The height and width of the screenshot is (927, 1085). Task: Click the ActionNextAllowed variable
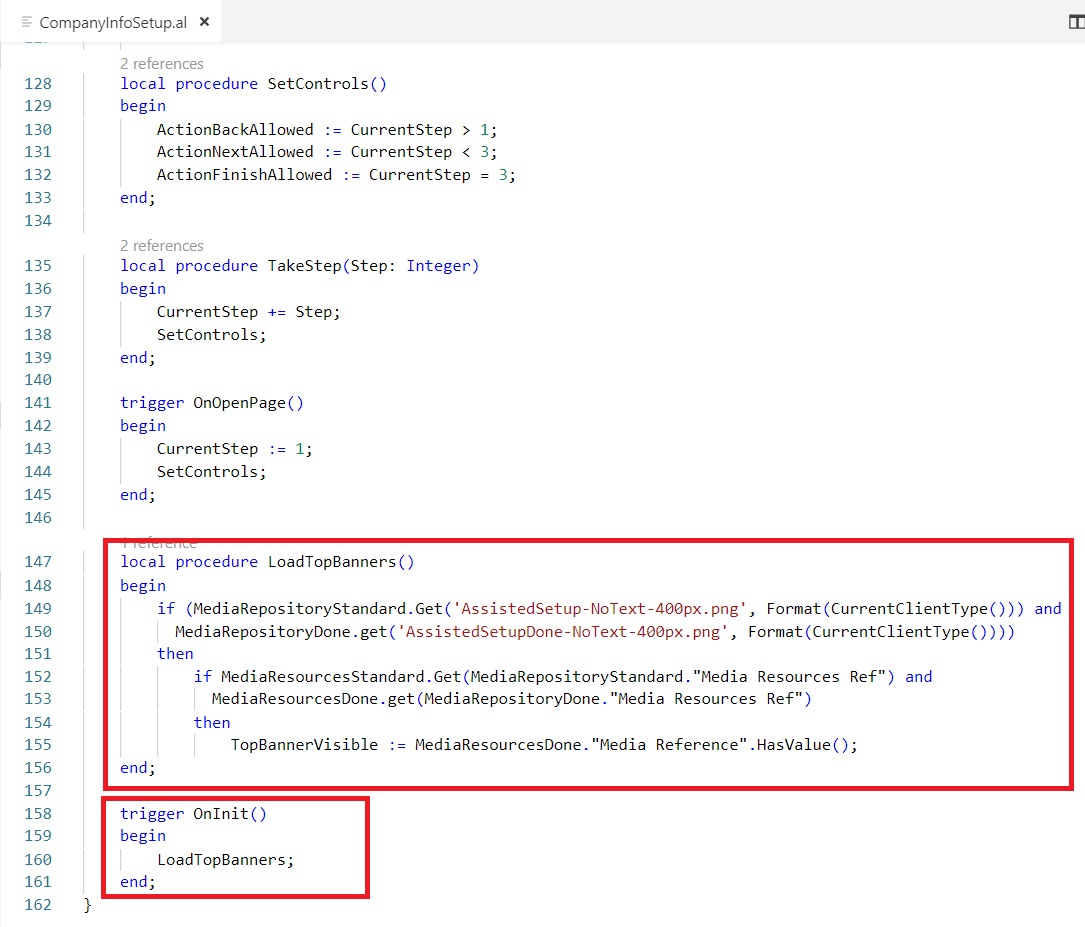[x=235, y=152]
